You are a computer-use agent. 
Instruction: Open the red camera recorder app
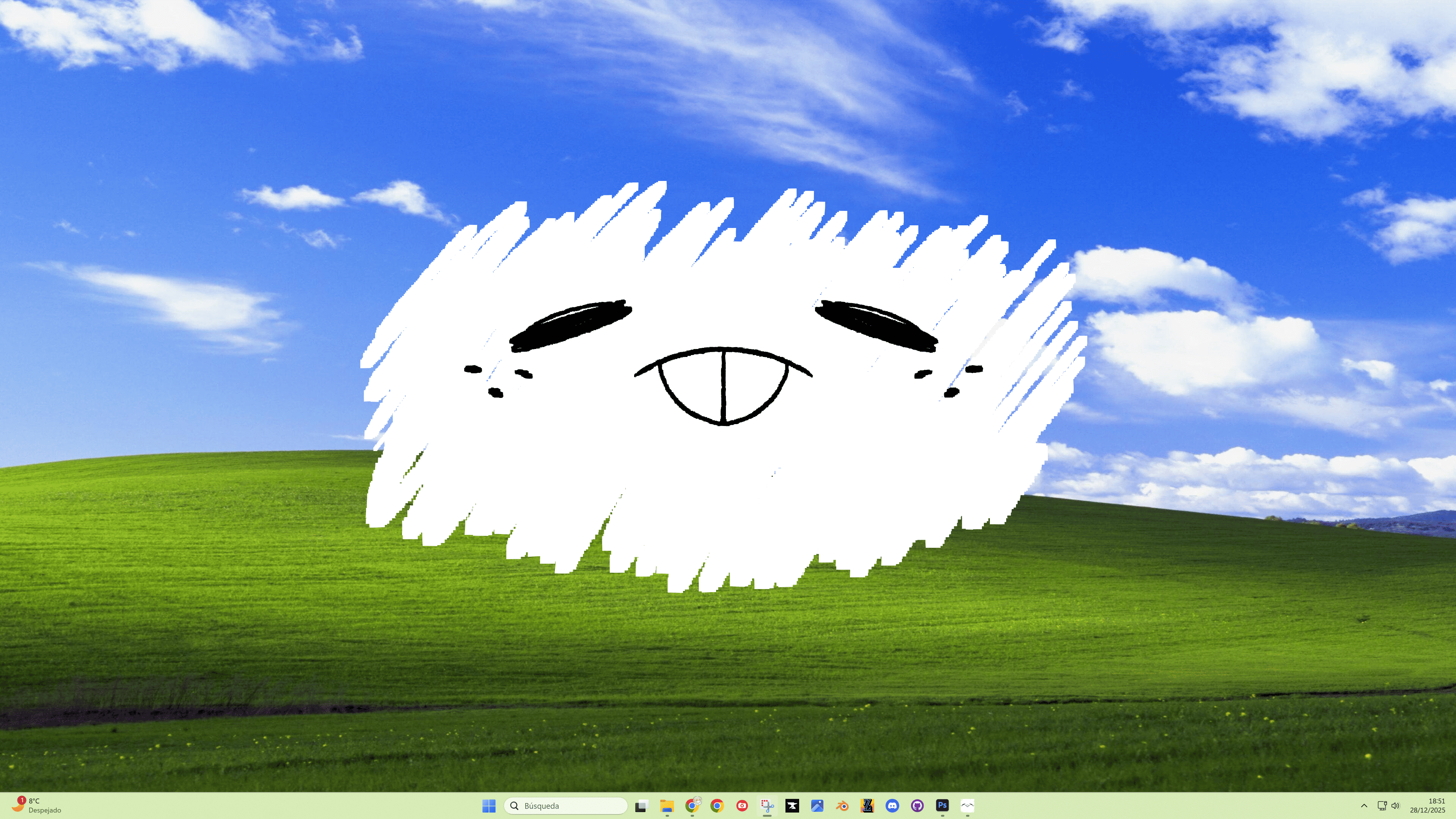742,805
